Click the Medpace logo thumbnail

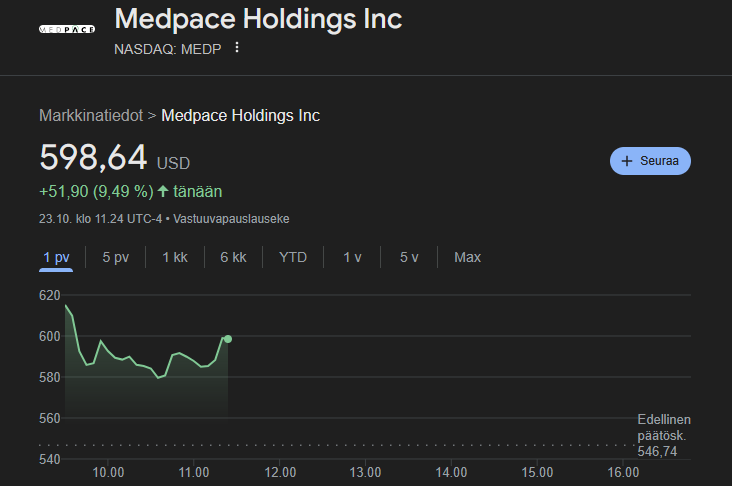[66, 30]
